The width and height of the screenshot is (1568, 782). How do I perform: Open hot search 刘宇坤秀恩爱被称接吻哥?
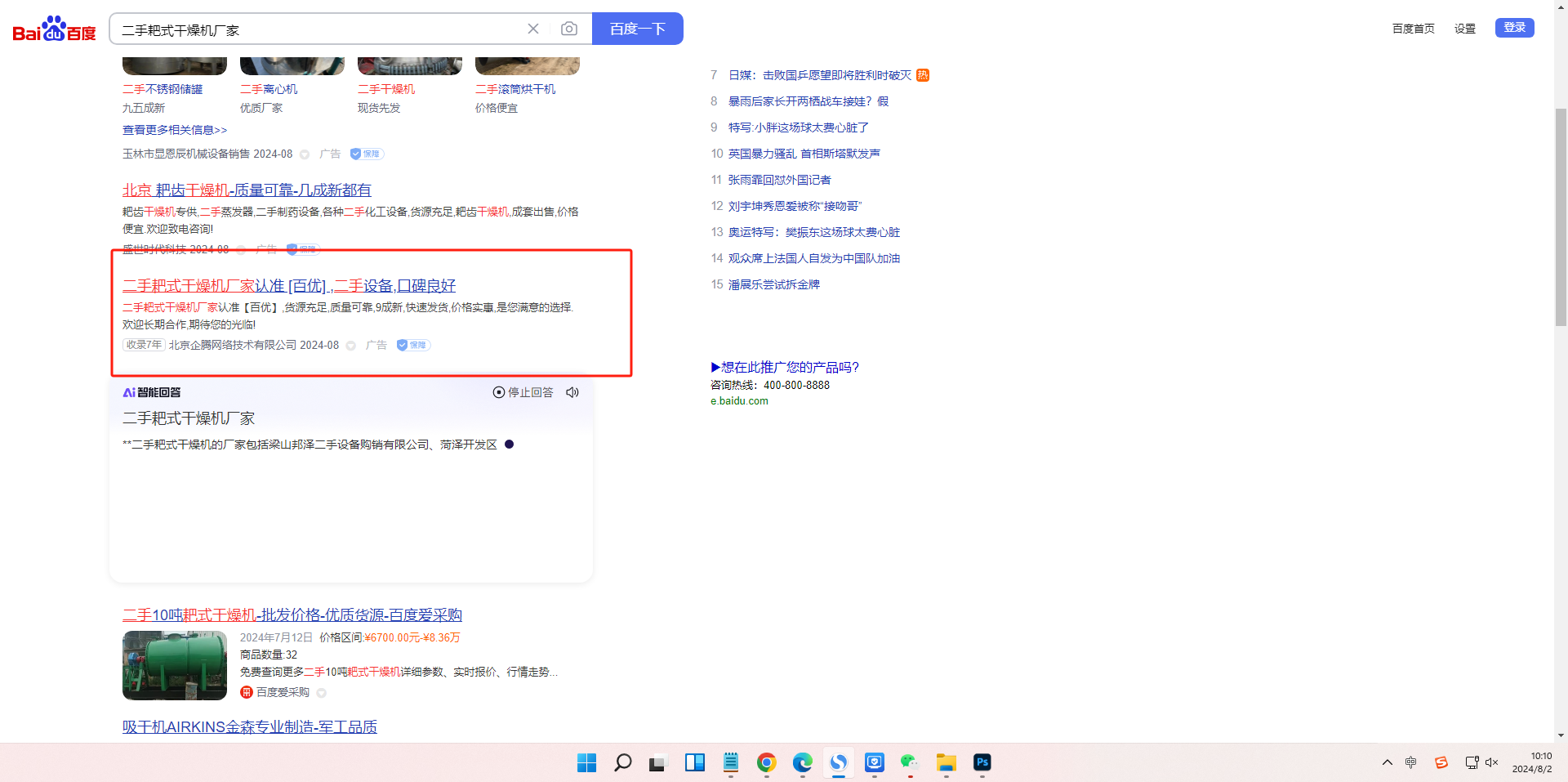[x=795, y=206]
